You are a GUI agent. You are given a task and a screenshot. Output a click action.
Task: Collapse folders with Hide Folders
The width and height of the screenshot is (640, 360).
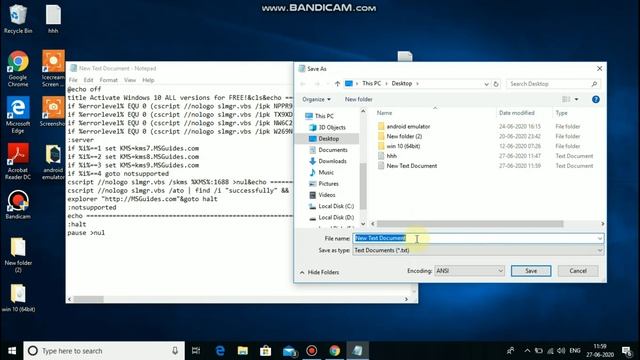tap(320, 272)
